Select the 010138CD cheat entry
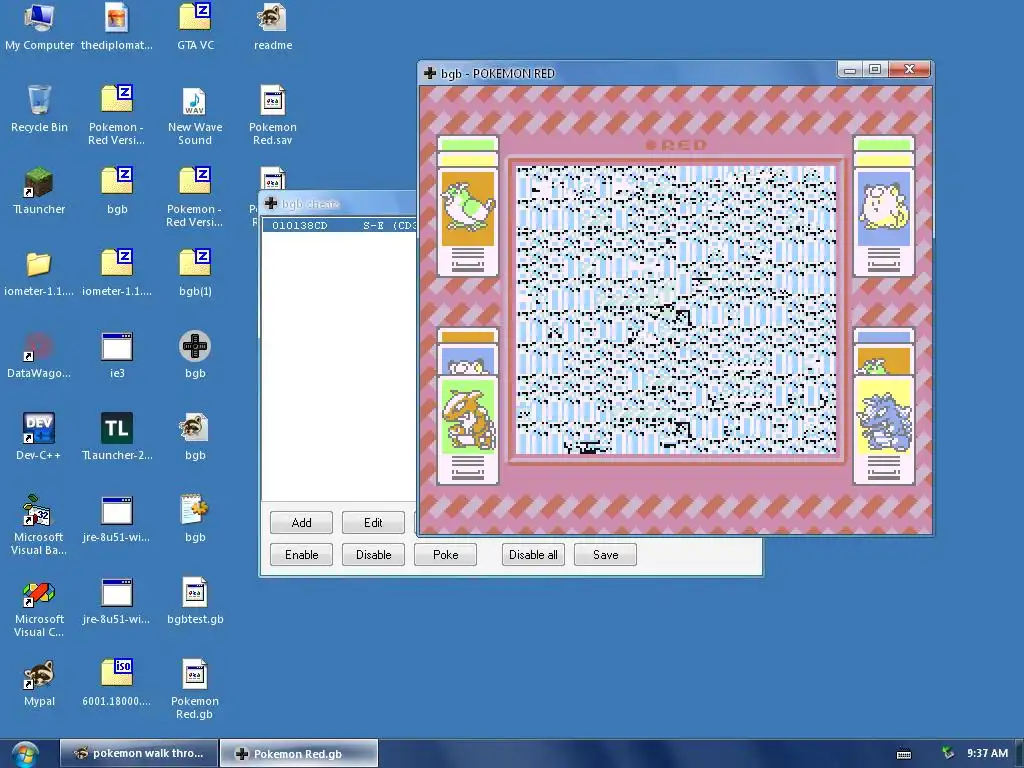Viewport: 1024px width, 768px height. tap(340, 225)
